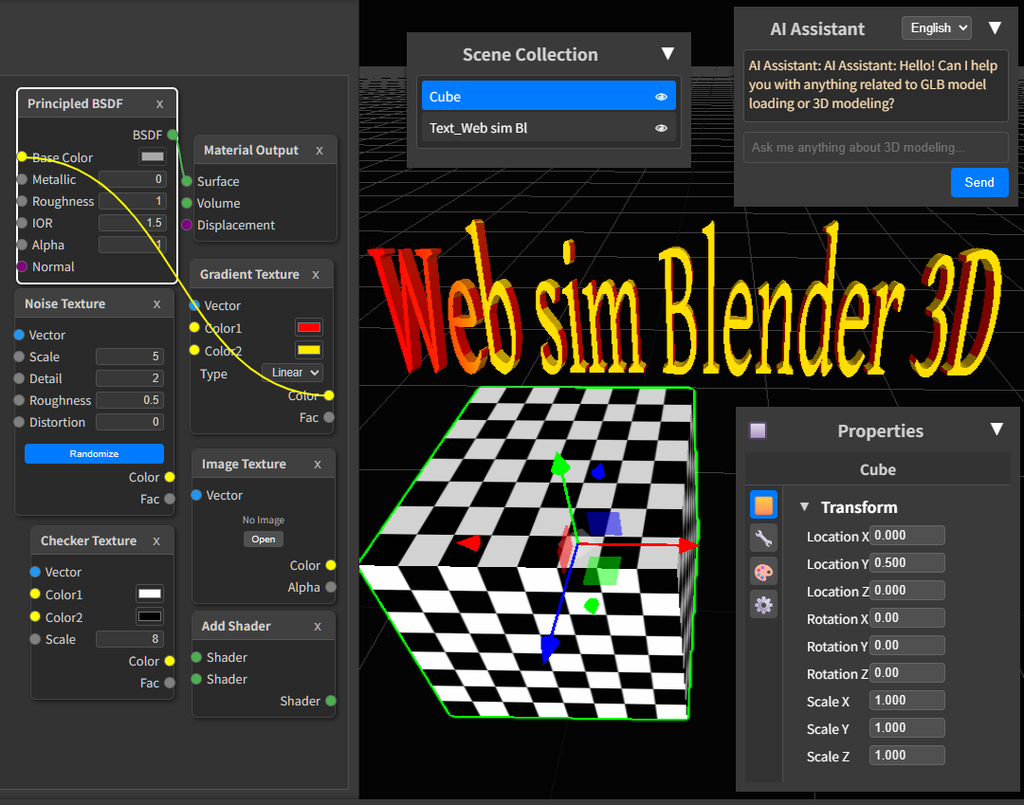Click the Randomize button in Noise Texture
Viewport: 1024px width, 805px height.
[x=94, y=454]
